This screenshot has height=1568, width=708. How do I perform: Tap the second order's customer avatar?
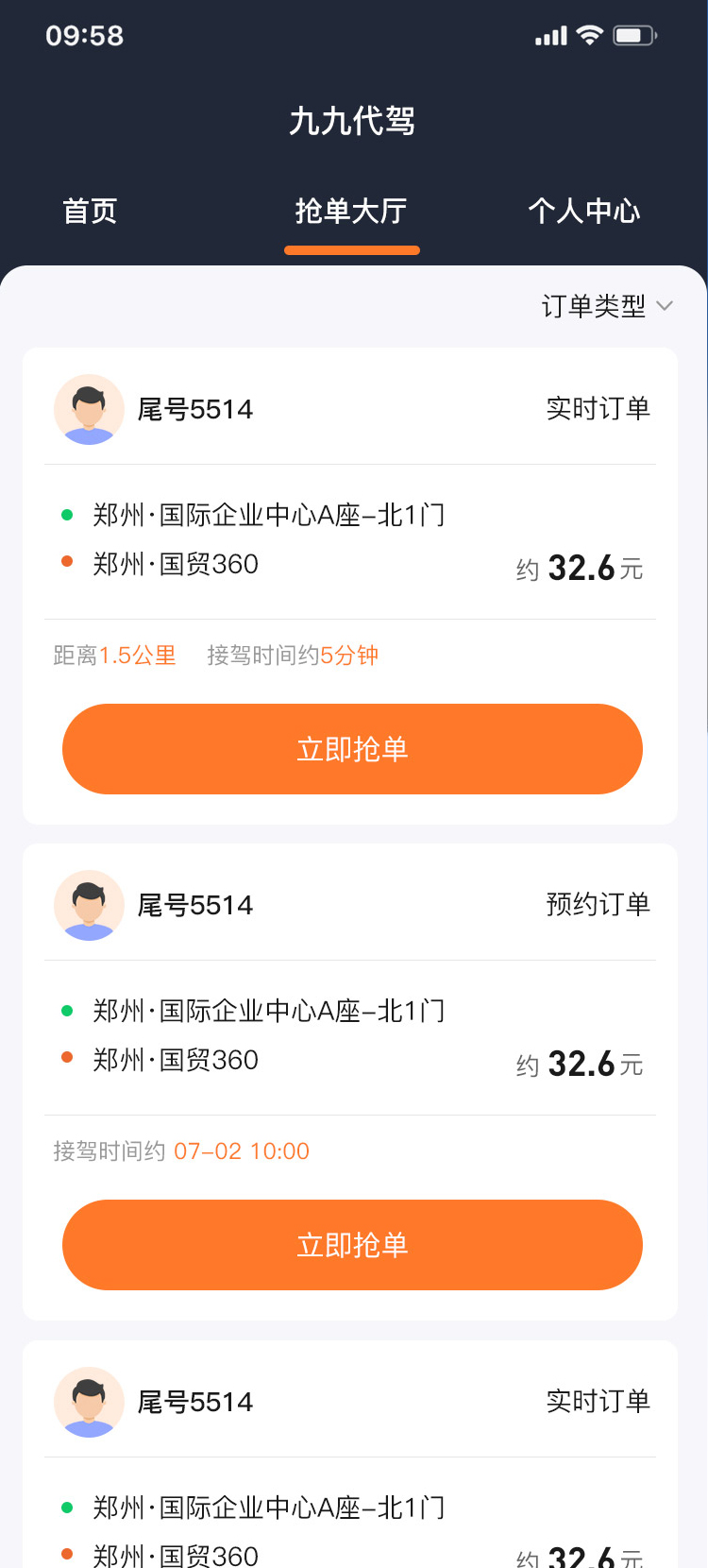[x=89, y=905]
